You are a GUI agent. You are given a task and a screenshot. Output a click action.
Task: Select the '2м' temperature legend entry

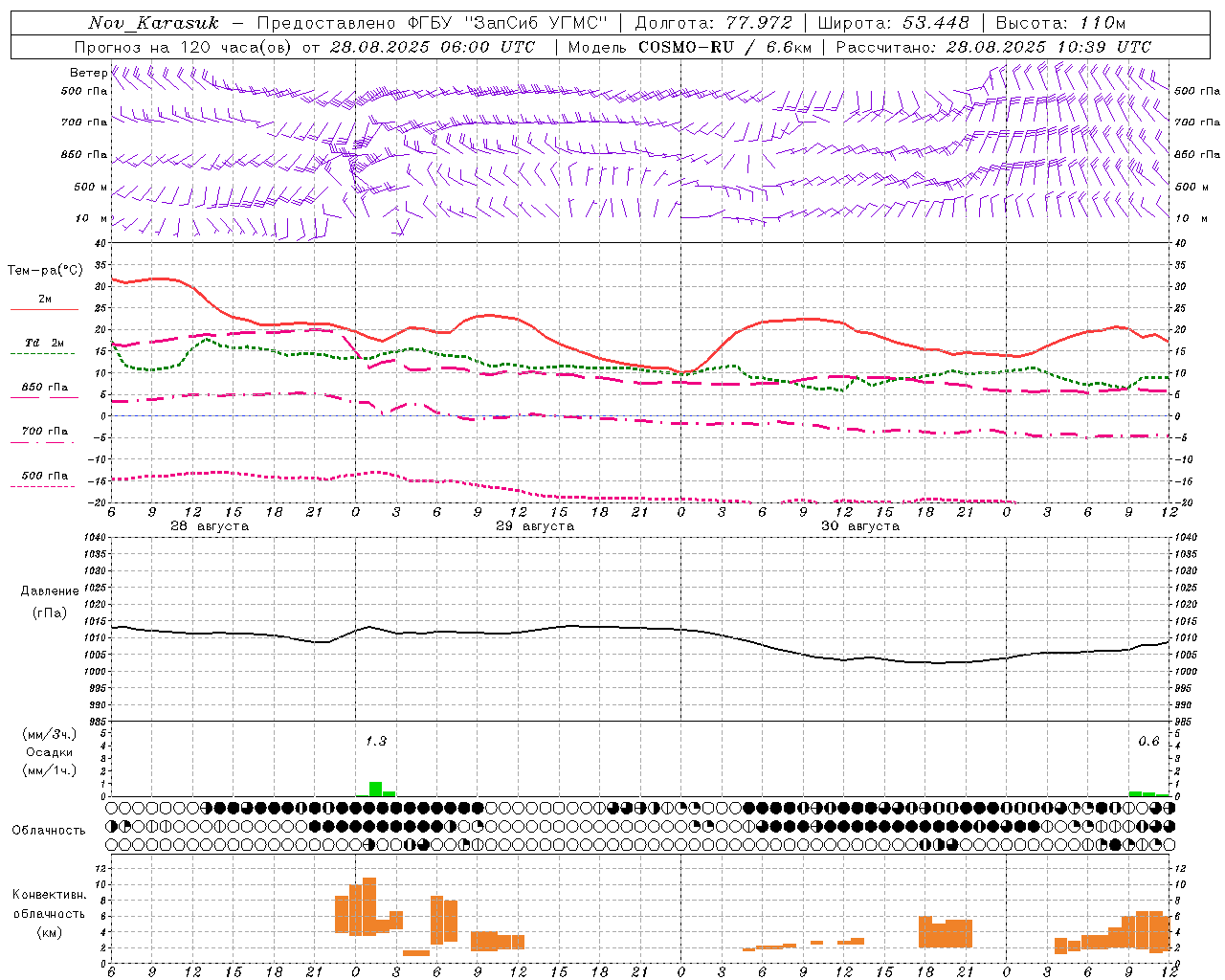coord(44,300)
